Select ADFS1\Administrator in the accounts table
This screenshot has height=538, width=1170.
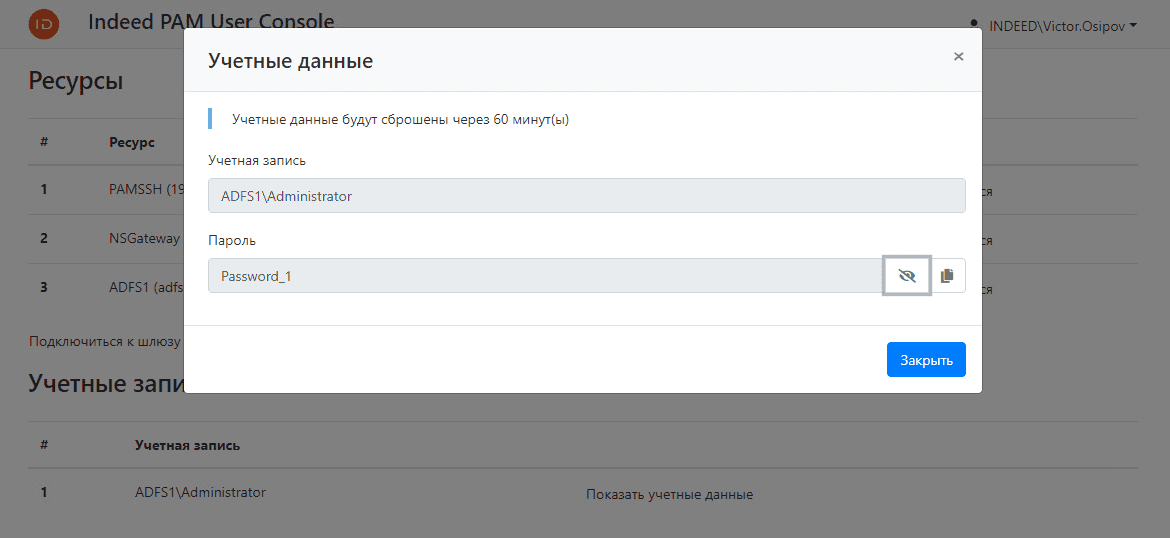[200, 492]
